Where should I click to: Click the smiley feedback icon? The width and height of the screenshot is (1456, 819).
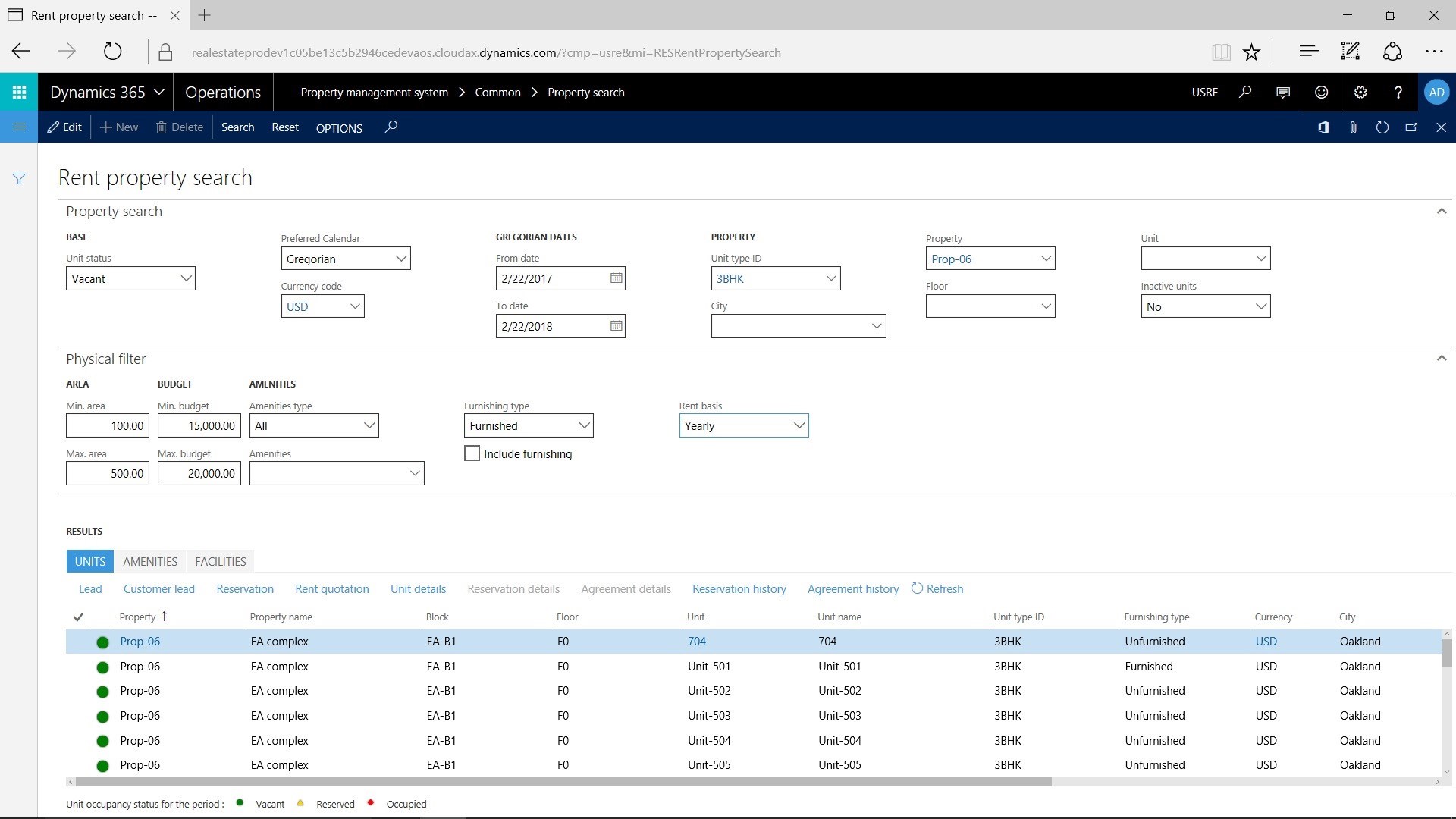(1321, 92)
